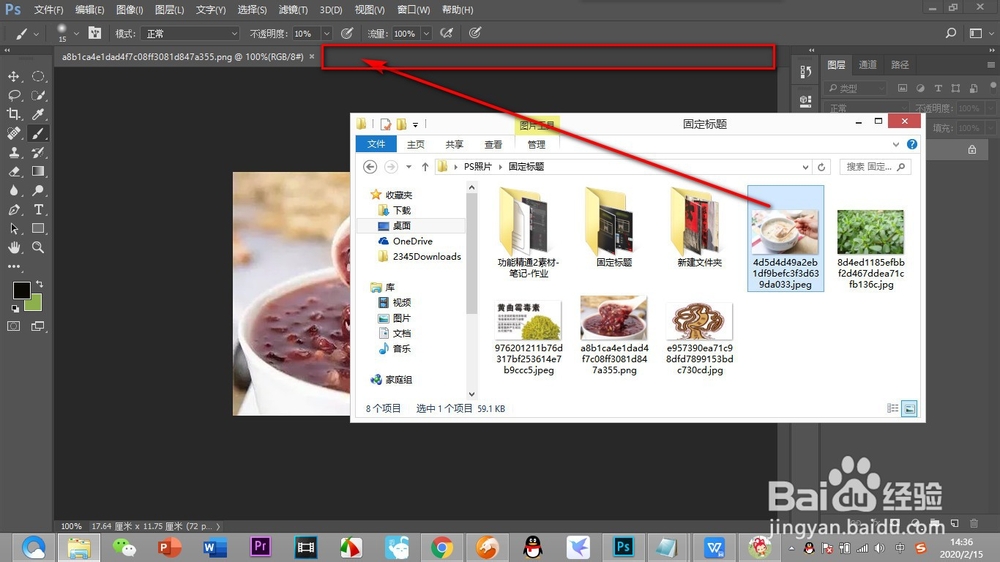This screenshot has width=1000, height=562.
Task: Open Chrome from the taskbar
Action: point(441,547)
